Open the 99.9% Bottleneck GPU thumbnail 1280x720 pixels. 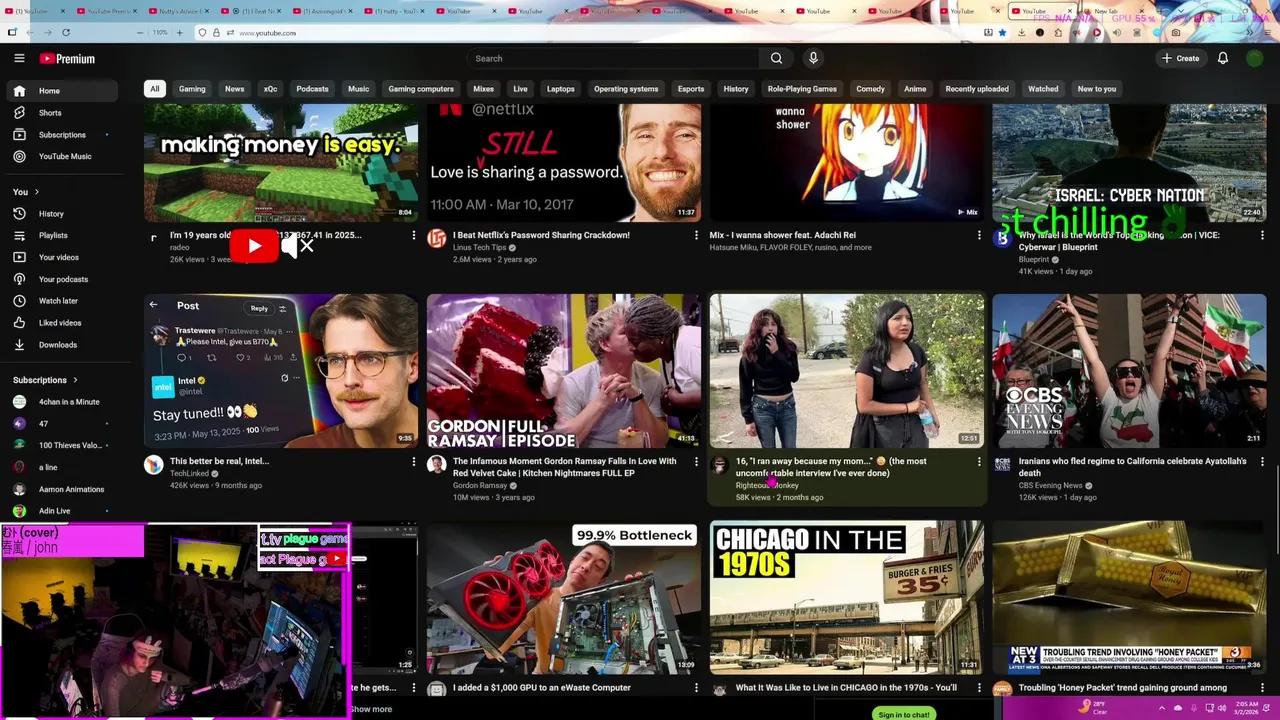(x=564, y=597)
